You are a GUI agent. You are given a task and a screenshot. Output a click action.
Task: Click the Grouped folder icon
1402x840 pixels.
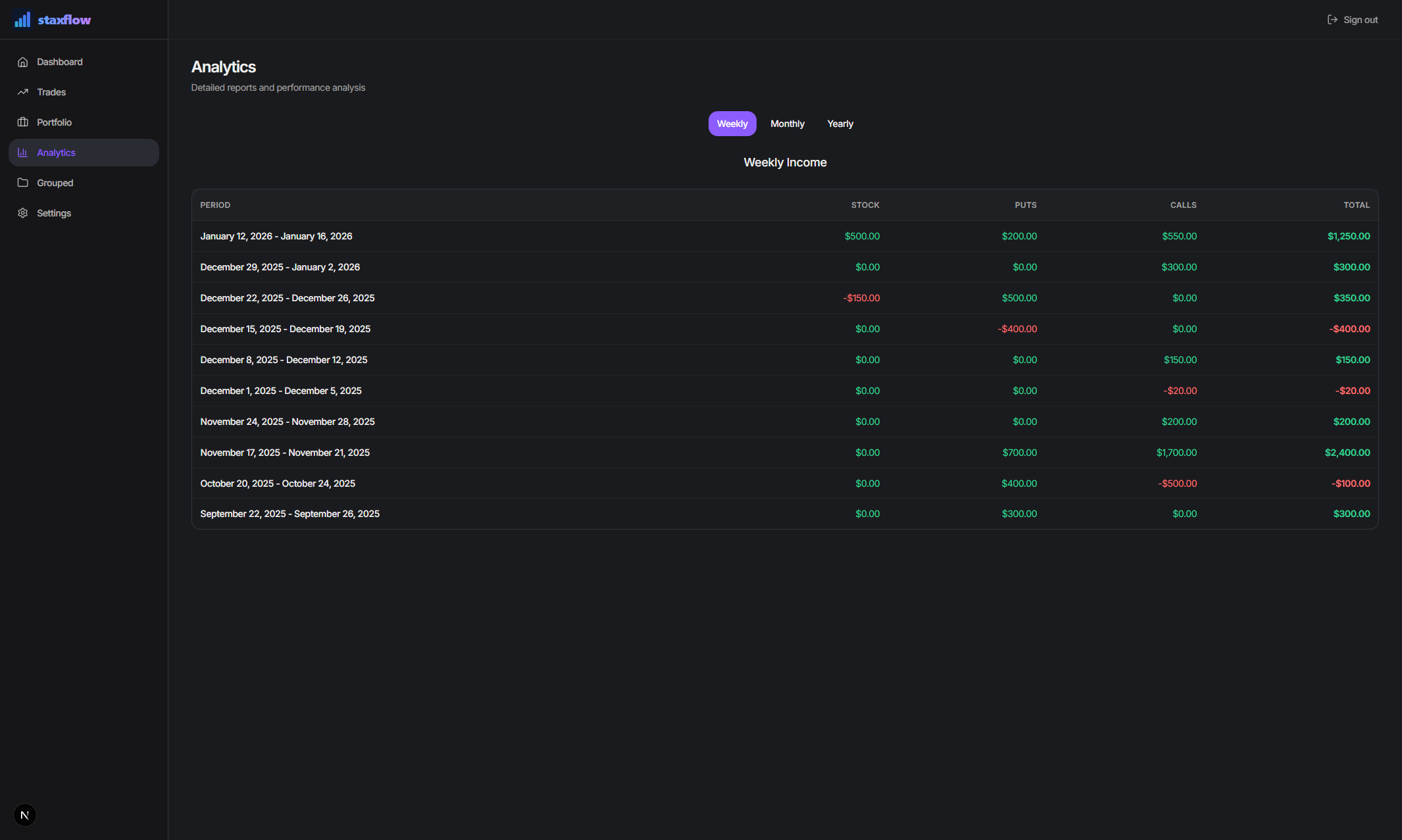23,183
